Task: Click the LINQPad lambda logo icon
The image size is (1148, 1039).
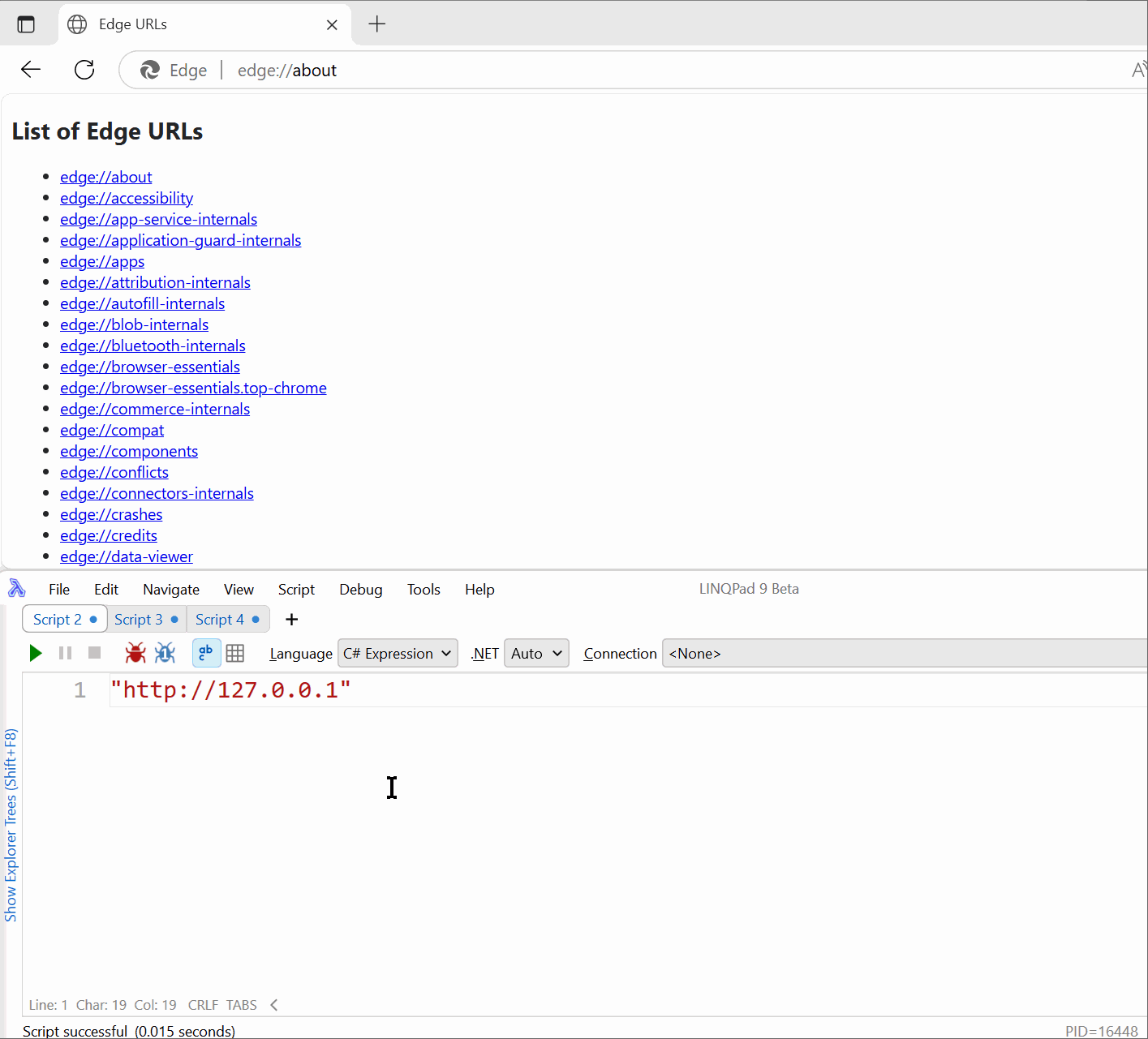Action: pos(16,589)
